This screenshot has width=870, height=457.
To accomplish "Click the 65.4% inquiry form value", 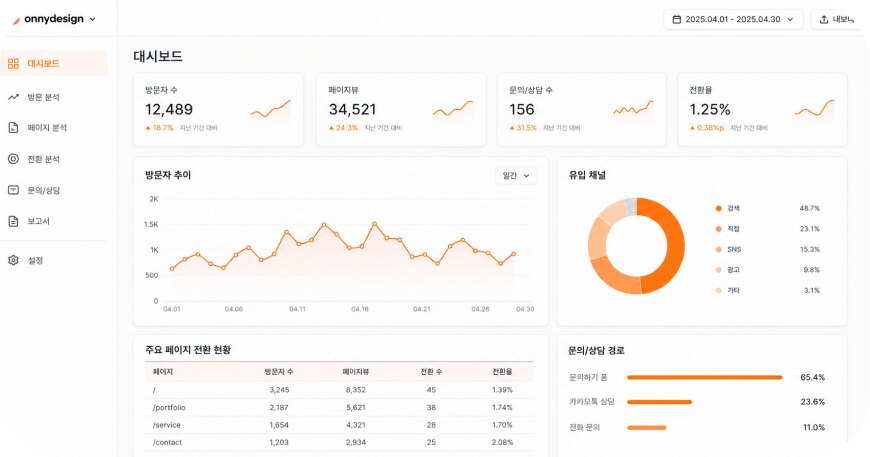I will [x=812, y=378].
